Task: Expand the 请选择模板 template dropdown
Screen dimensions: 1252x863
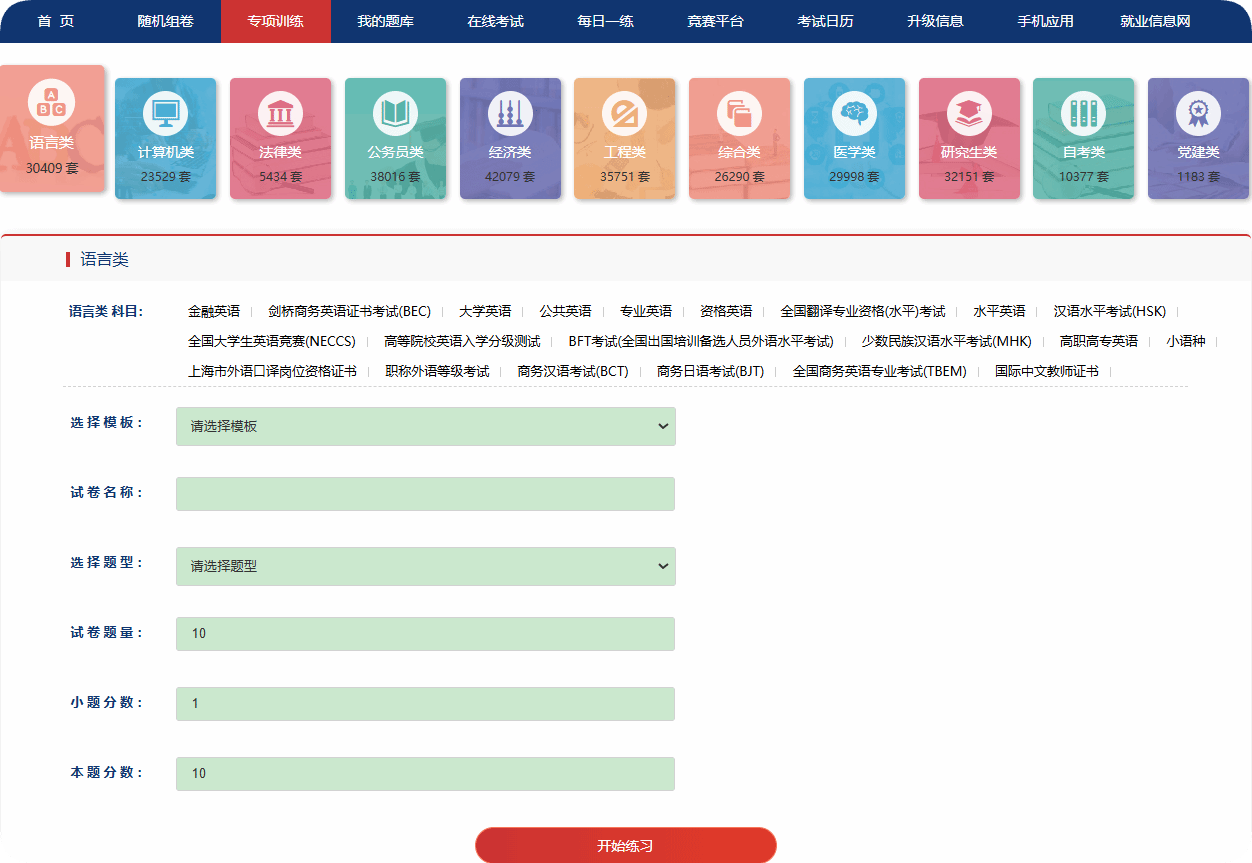Action: pyautogui.click(x=425, y=426)
